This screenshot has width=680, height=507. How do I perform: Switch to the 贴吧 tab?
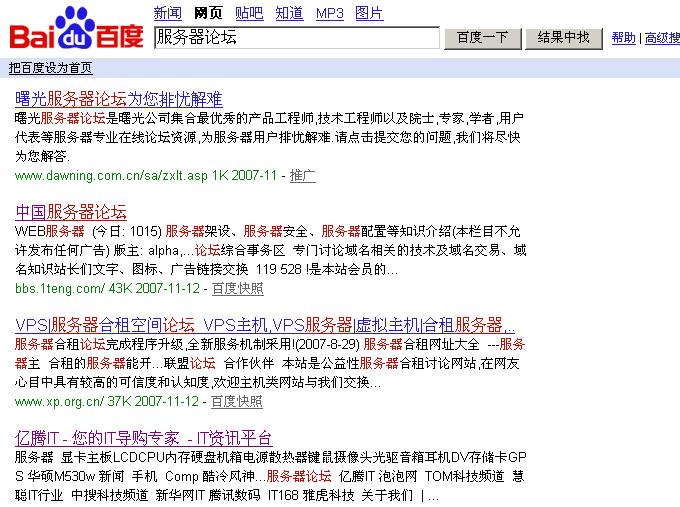(x=249, y=13)
